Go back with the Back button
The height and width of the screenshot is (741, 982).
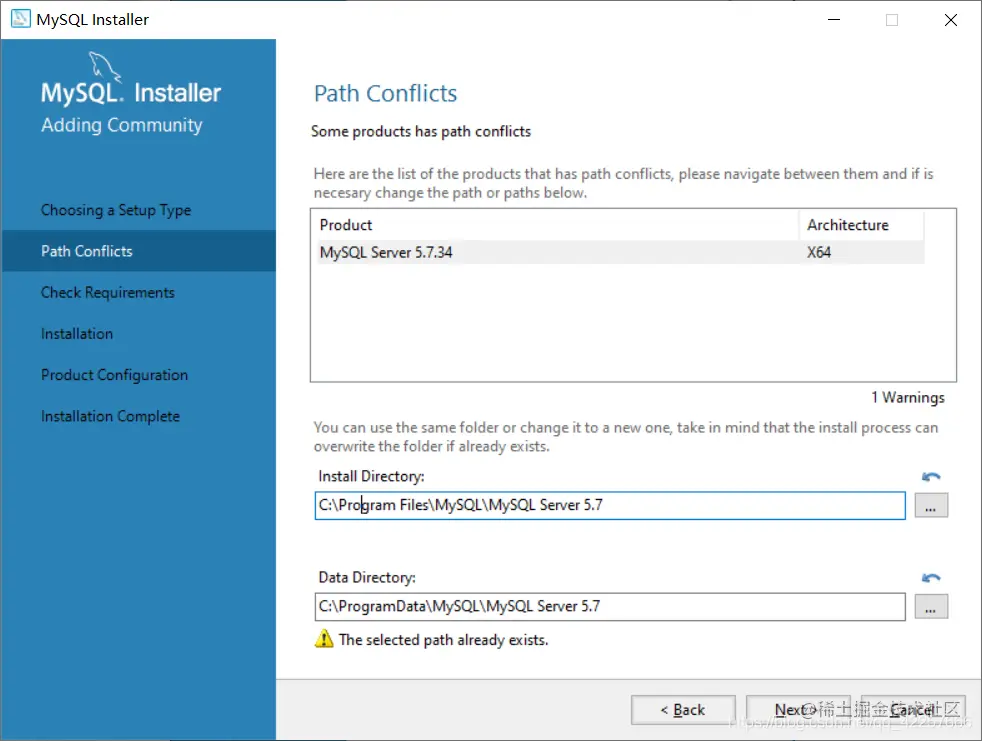pyautogui.click(x=683, y=710)
